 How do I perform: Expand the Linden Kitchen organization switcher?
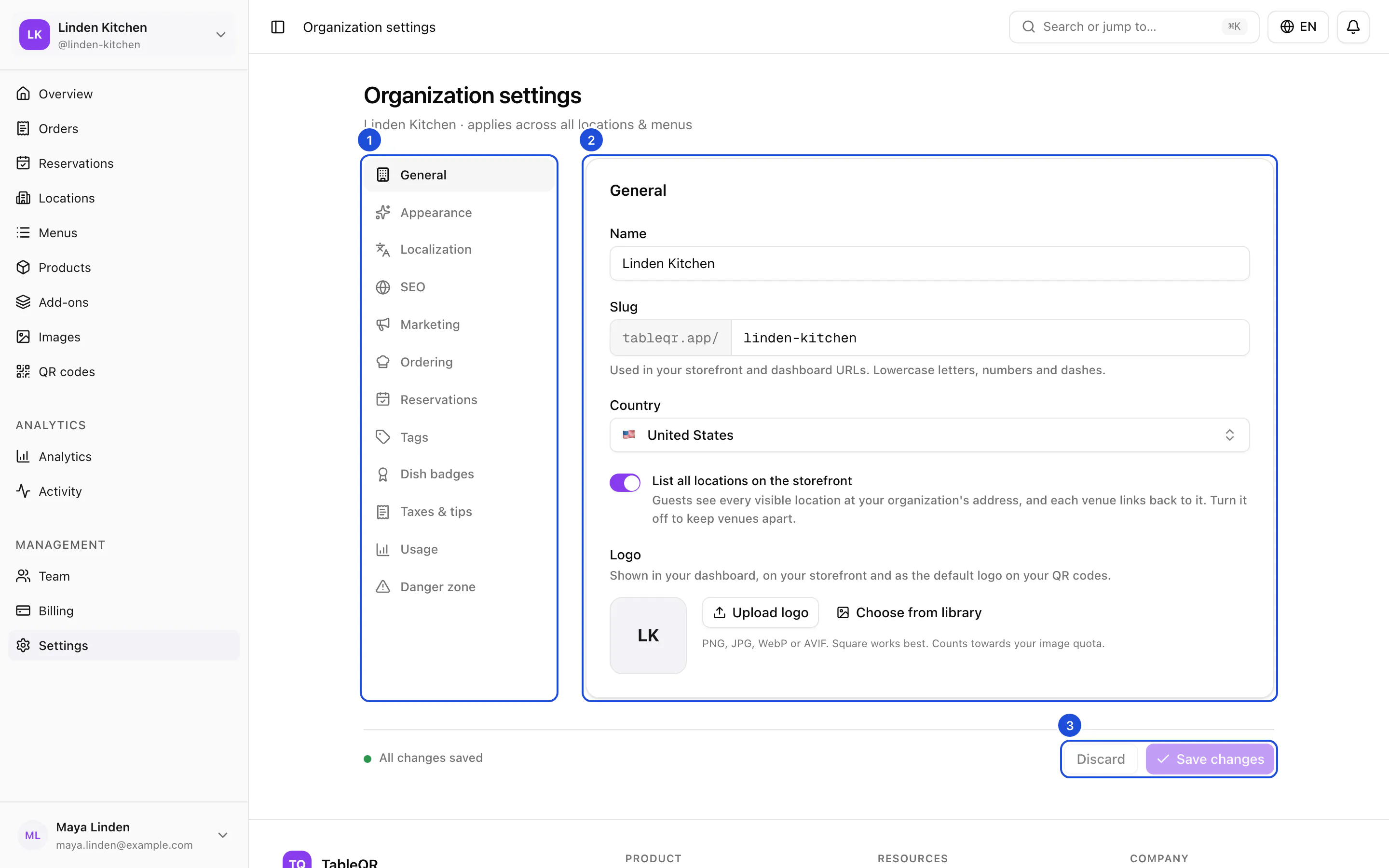click(124, 34)
